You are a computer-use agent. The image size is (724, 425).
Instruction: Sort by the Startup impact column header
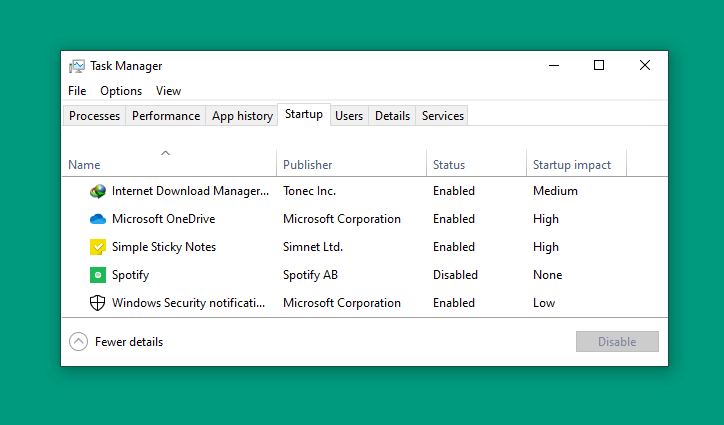(572, 165)
